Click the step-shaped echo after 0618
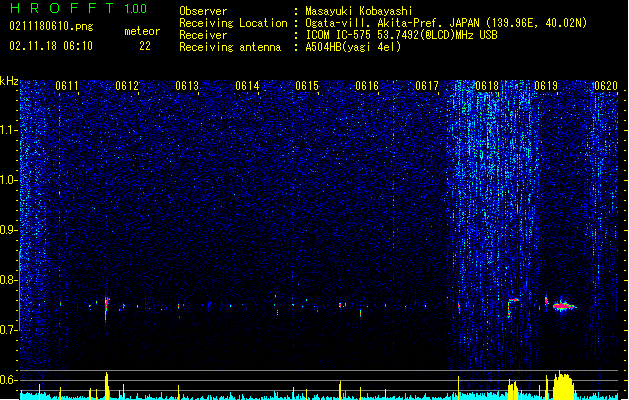Image resolution: width=629 pixels, height=400 pixels. 513,308
